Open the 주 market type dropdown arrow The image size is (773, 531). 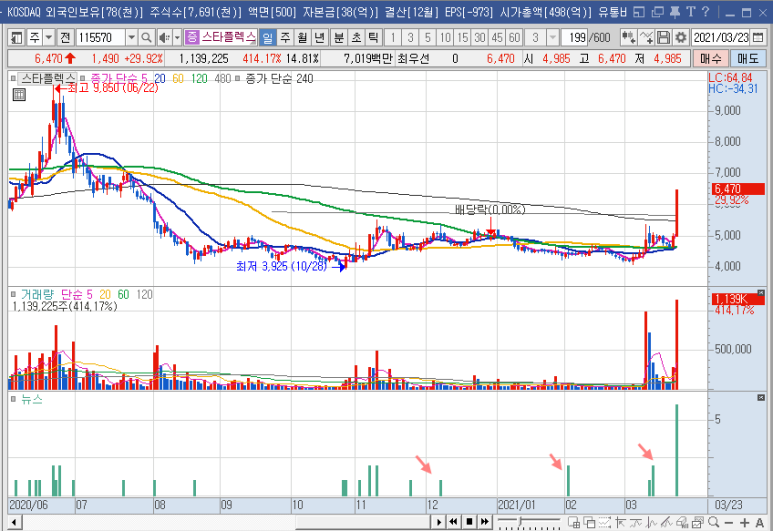pos(48,37)
